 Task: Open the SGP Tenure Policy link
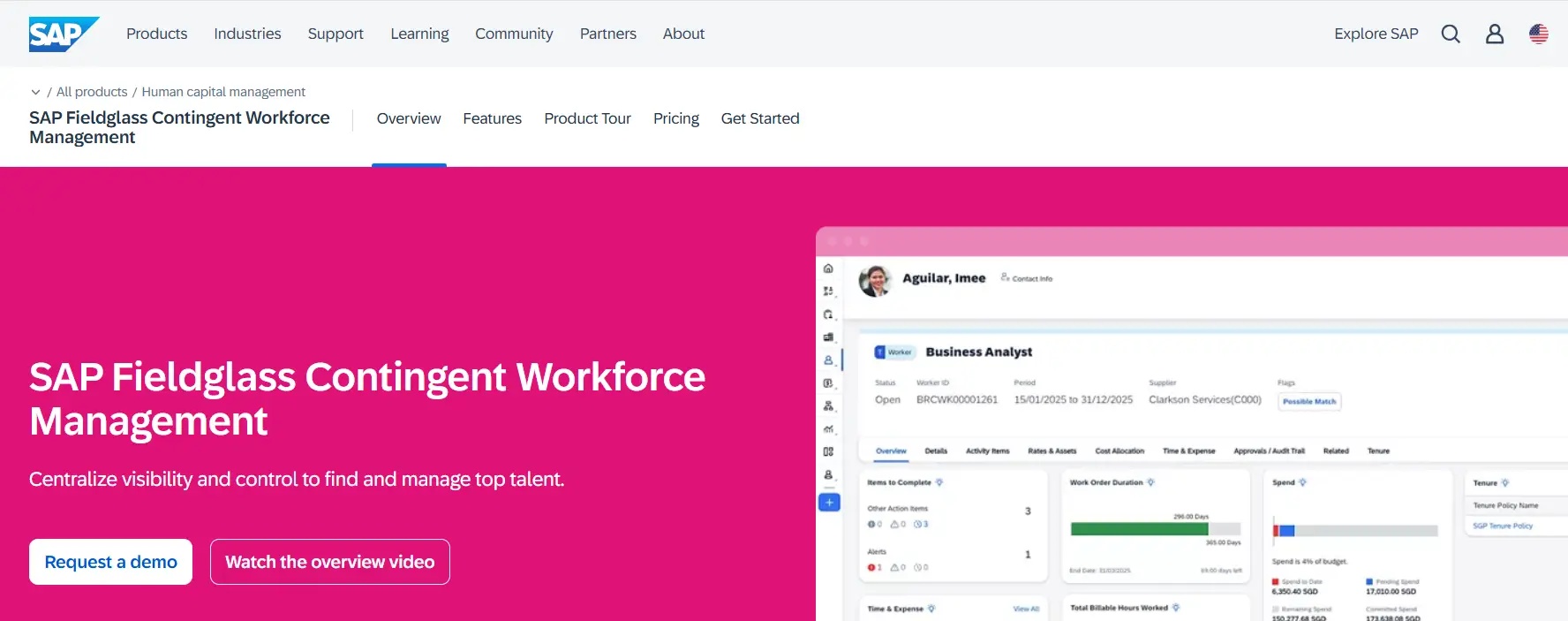pos(1503,526)
